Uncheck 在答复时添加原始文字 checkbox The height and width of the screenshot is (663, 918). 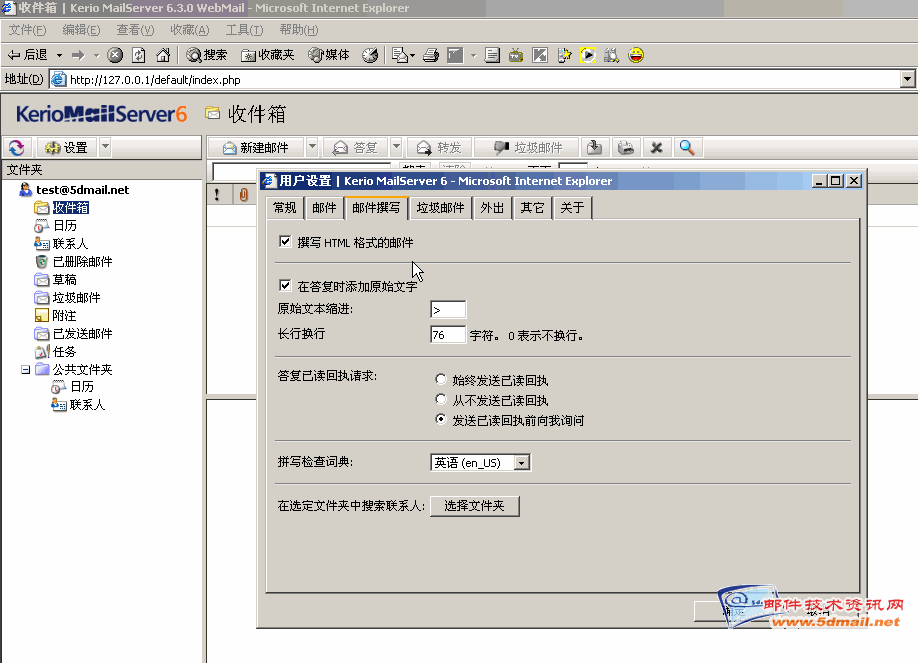point(285,286)
